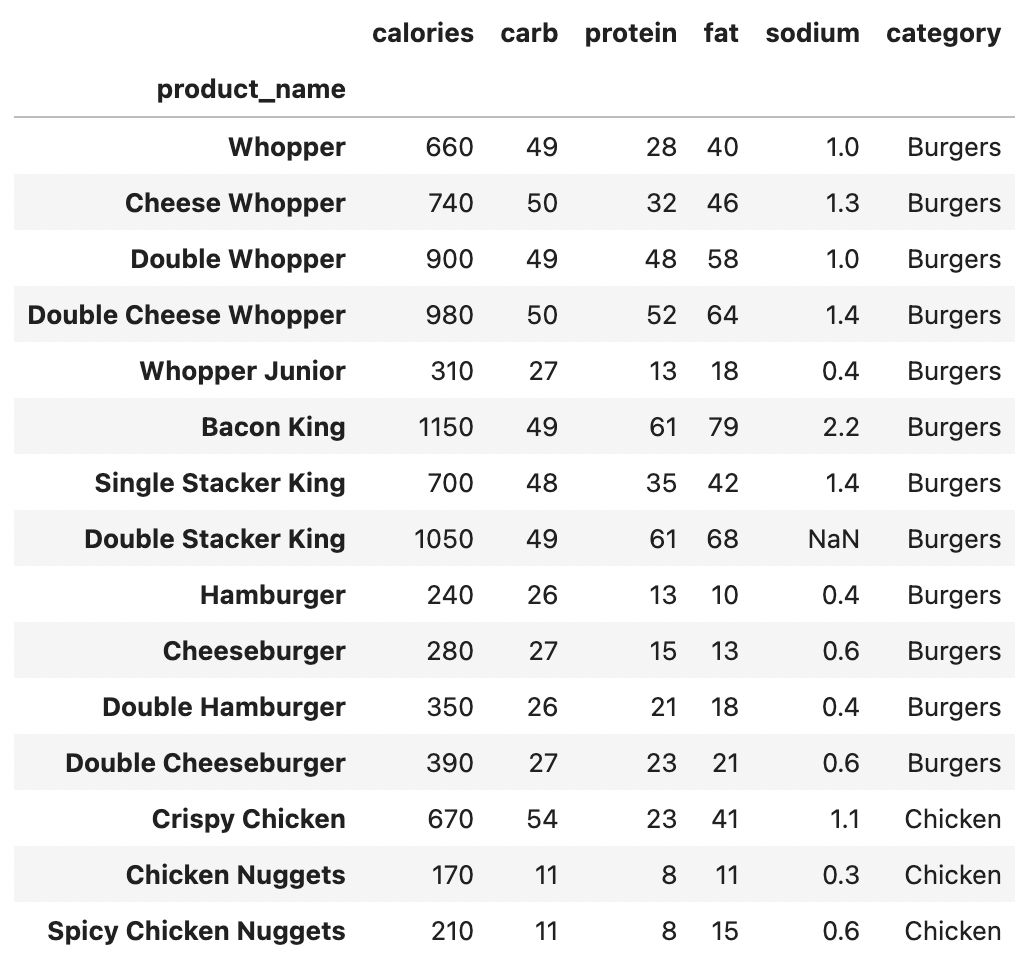Select the 1150 calories cell

tap(446, 427)
